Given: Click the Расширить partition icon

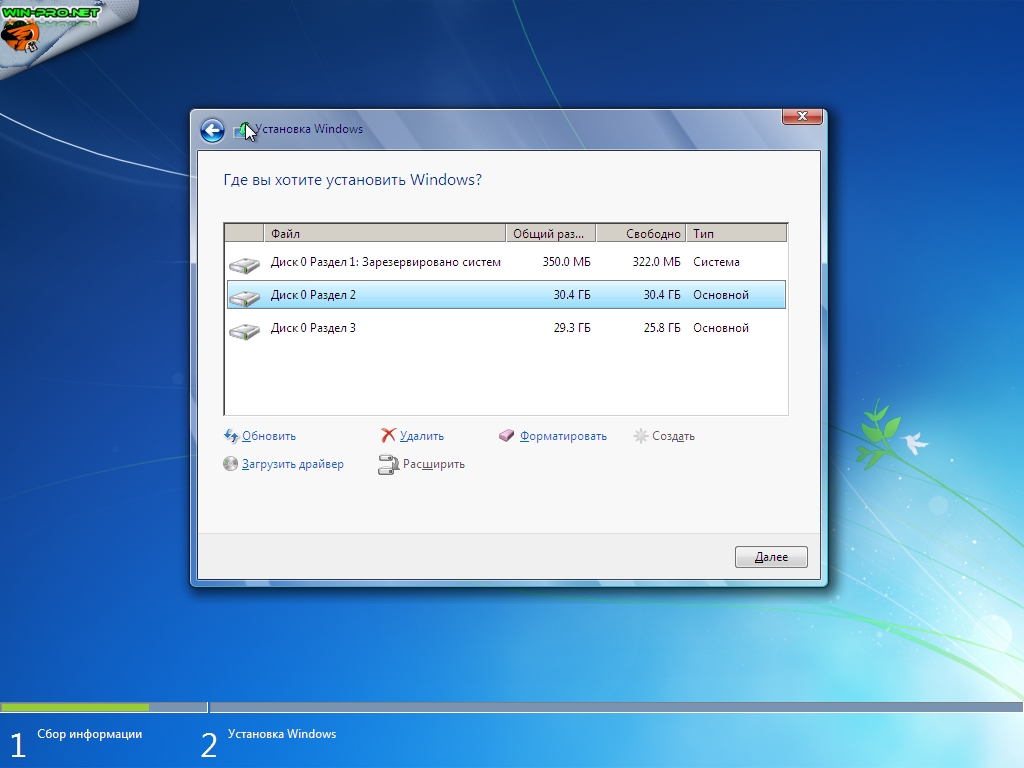Looking at the screenshot, I should coord(388,464).
